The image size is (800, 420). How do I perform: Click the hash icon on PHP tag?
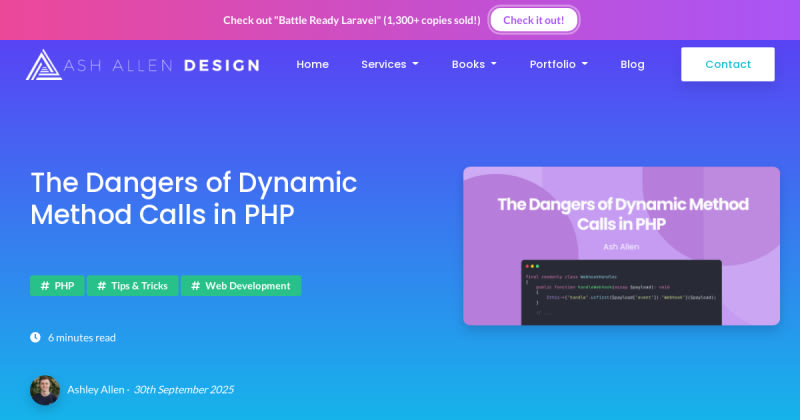[45, 286]
